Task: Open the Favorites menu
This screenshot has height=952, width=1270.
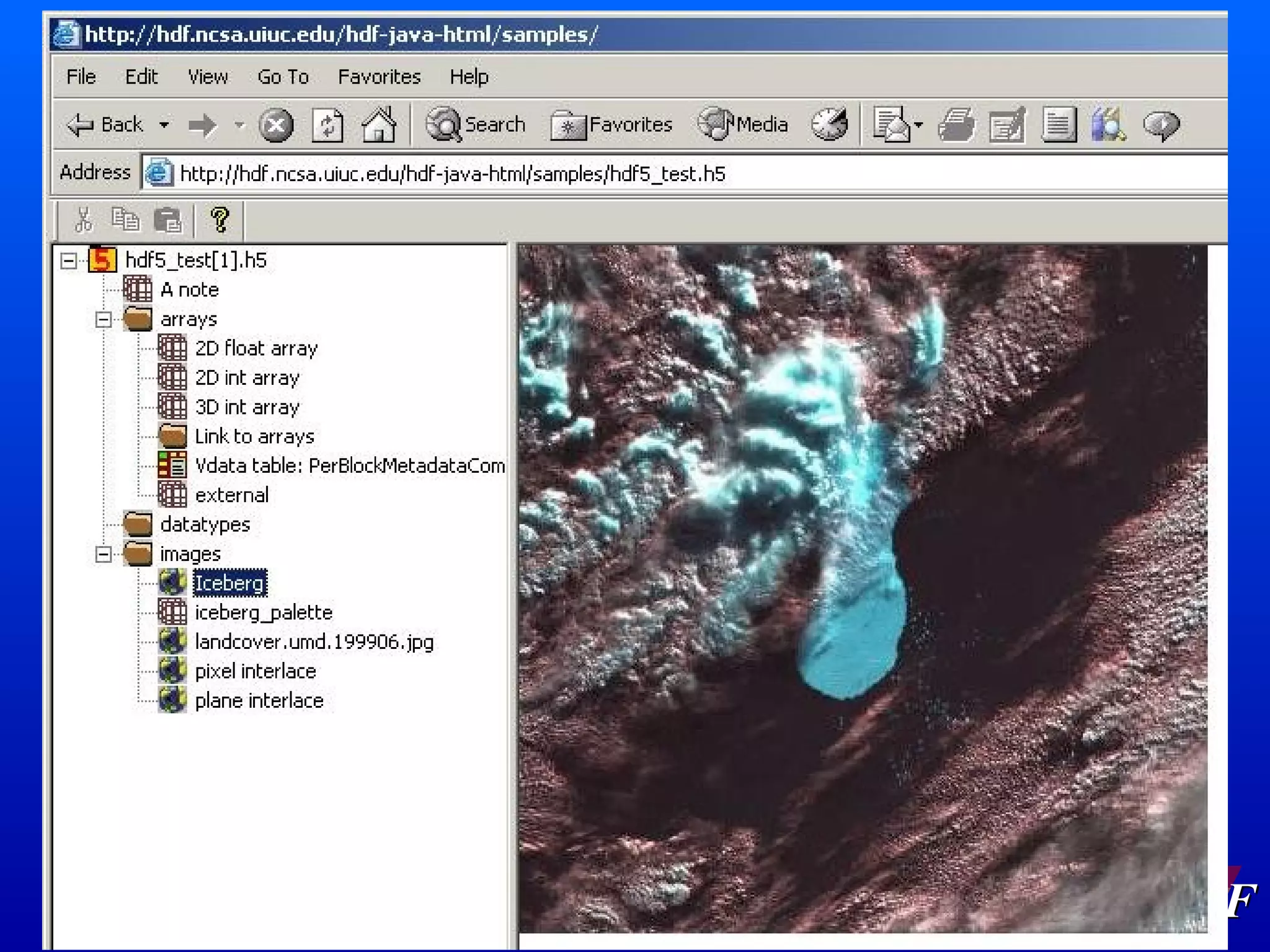Action: (x=379, y=77)
